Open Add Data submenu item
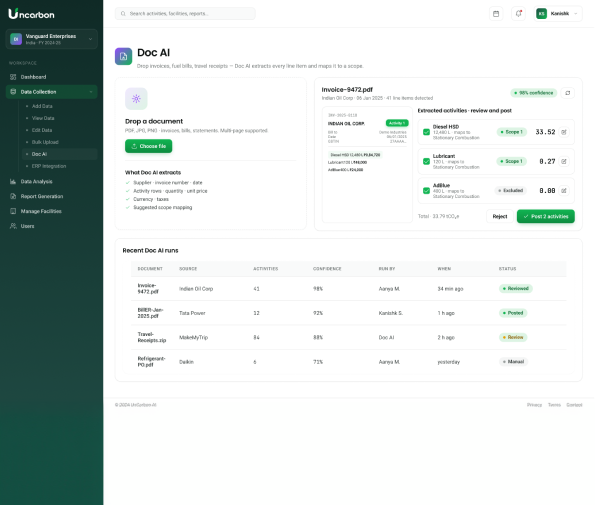 coord(42,106)
